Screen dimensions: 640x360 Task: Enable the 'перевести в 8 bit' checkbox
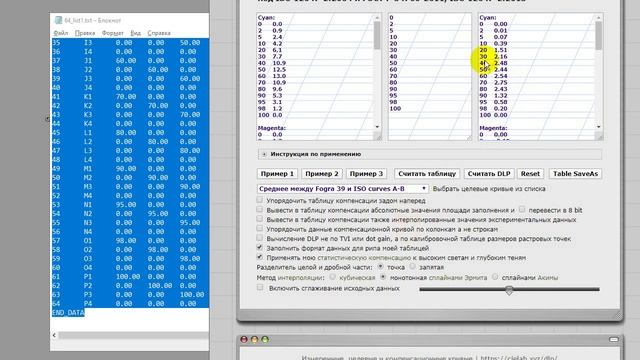coord(522,209)
